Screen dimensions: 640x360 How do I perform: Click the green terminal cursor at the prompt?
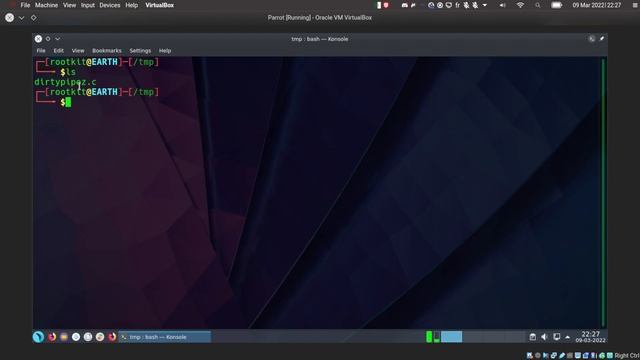(68, 102)
